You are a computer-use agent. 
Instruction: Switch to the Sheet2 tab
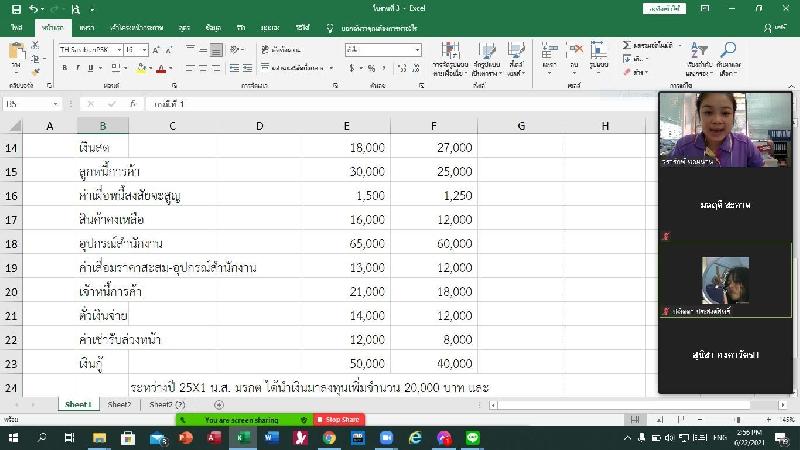coord(119,405)
